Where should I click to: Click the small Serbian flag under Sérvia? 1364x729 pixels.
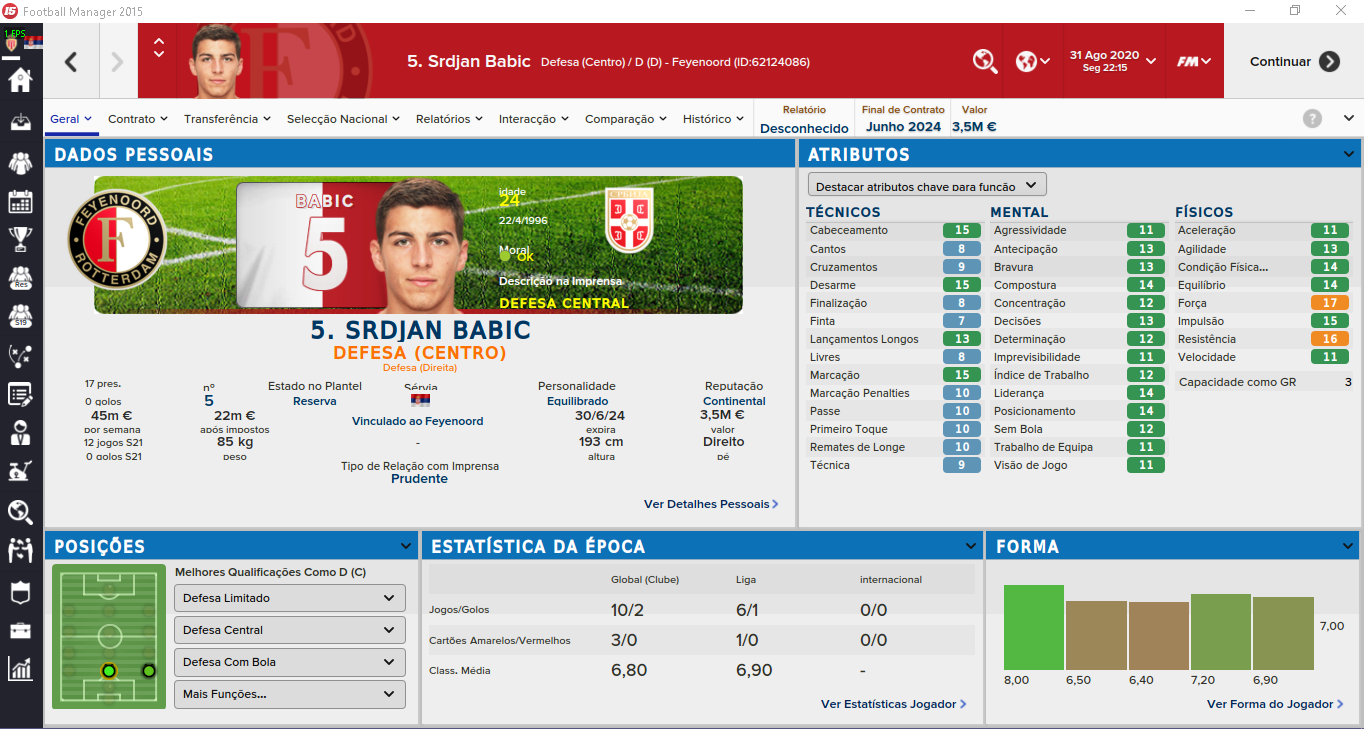tap(420, 400)
